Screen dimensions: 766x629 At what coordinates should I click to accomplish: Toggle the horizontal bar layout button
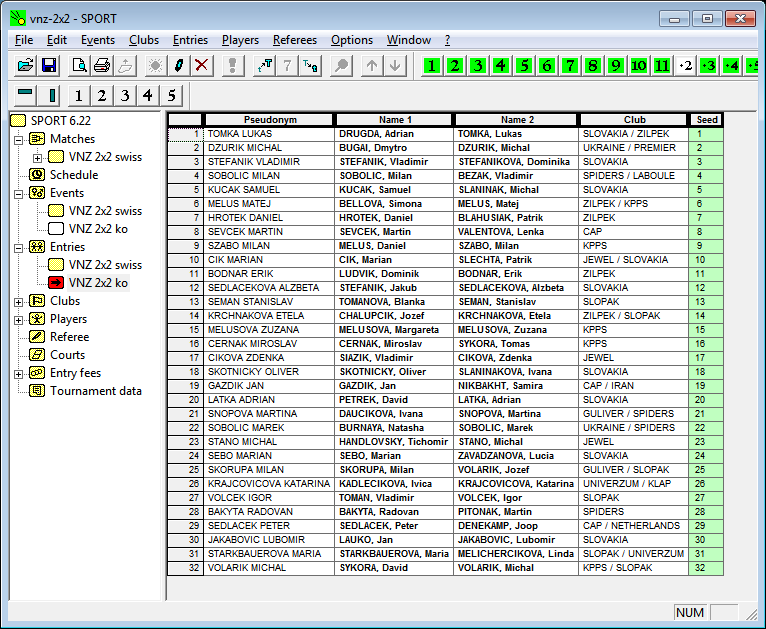(x=26, y=96)
